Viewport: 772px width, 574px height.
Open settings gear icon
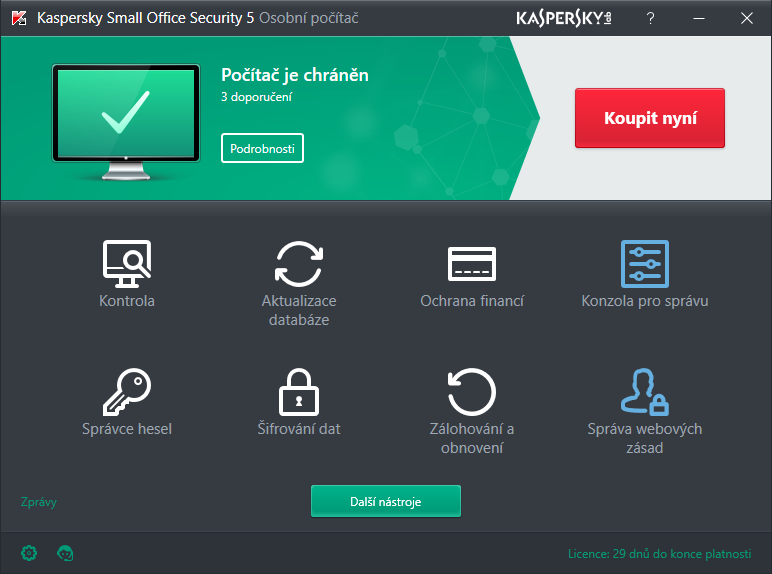pos(29,553)
